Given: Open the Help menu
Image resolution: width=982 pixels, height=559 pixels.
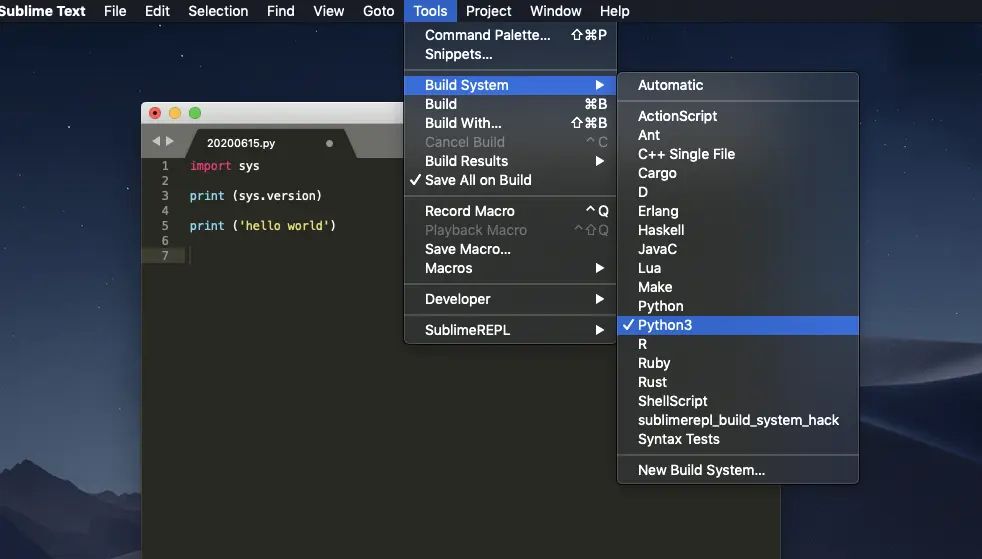Looking at the screenshot, I should [x=614, y=11].
